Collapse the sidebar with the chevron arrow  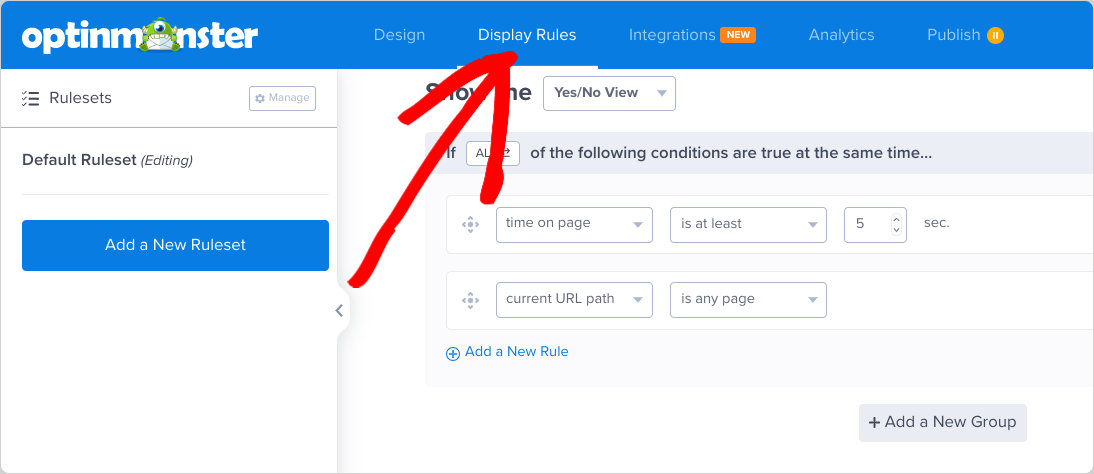click(339, 310)
